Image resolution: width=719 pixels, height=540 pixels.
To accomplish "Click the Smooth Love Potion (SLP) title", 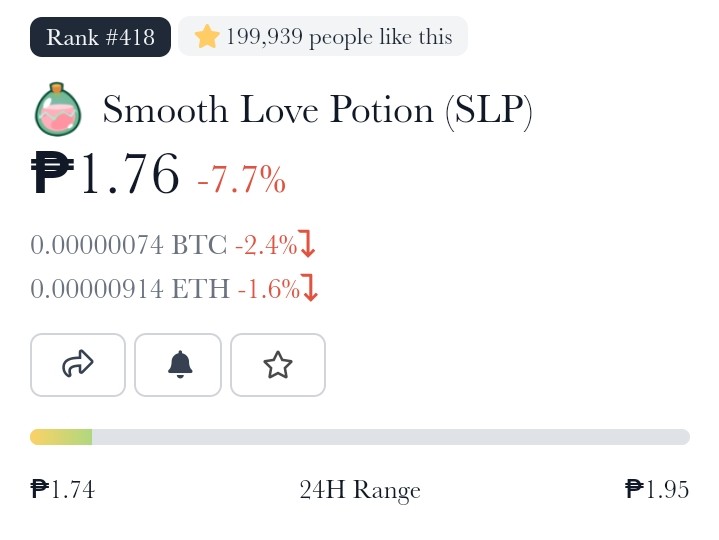I will click(x=317, y=110).
